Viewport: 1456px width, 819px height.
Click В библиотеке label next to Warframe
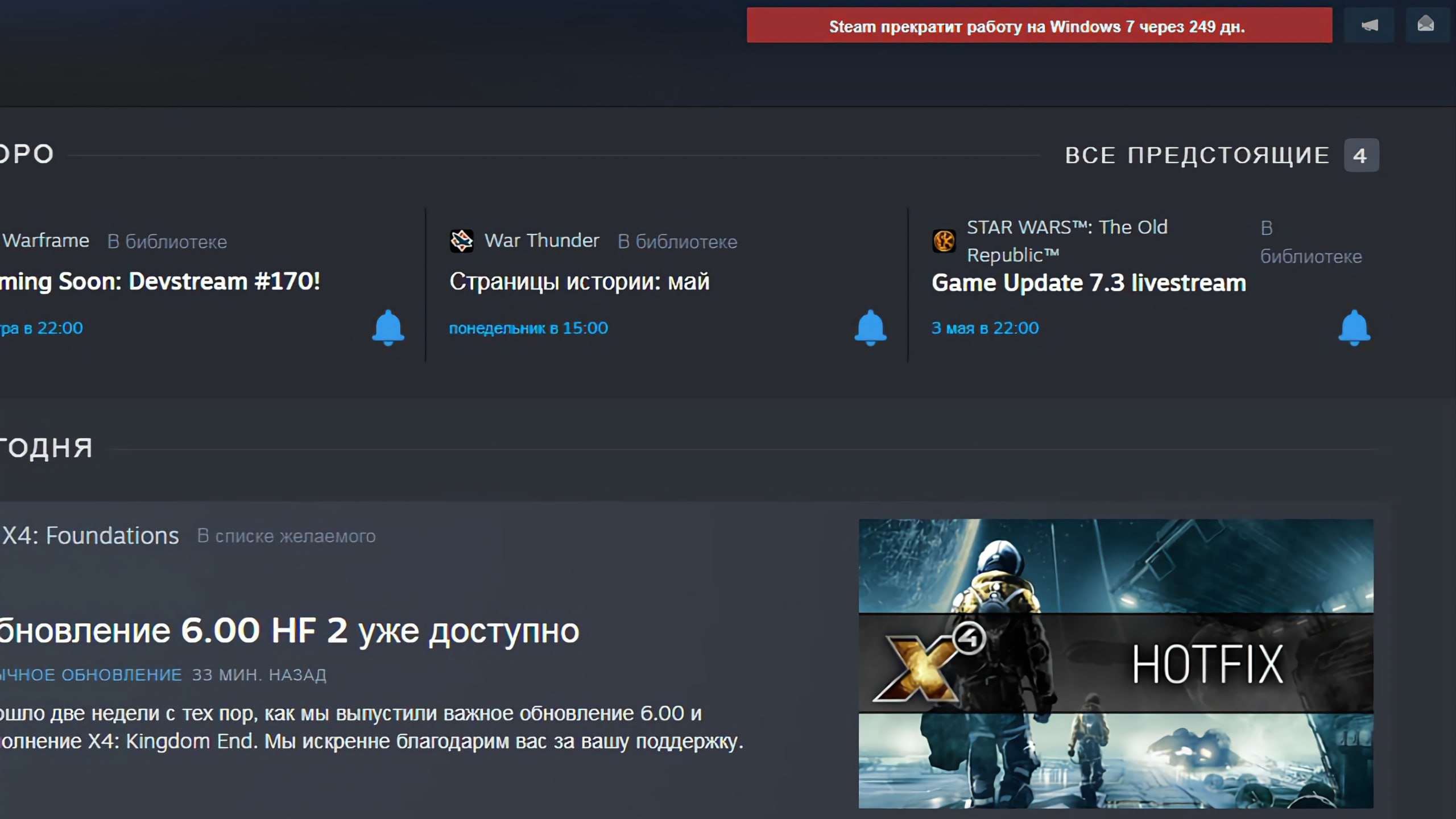(x=167, y=242)
